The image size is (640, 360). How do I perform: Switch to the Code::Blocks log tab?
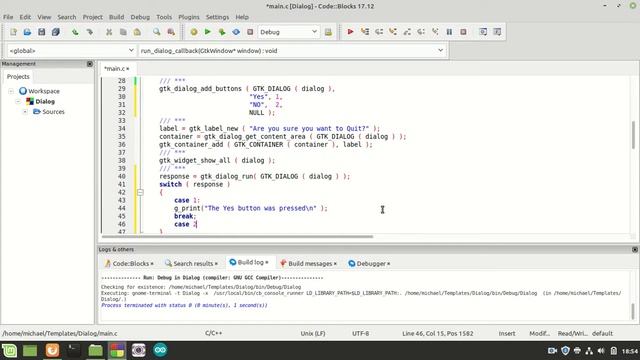click(129, 264)
